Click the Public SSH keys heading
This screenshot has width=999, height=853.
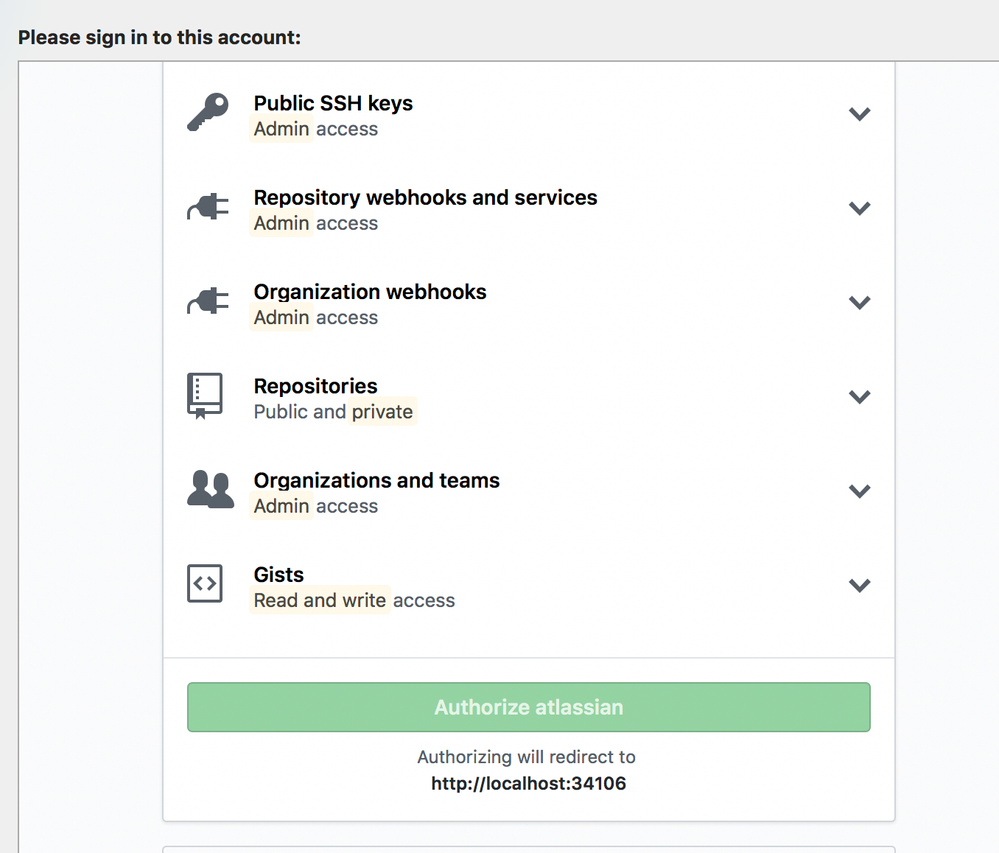[333, 103]
